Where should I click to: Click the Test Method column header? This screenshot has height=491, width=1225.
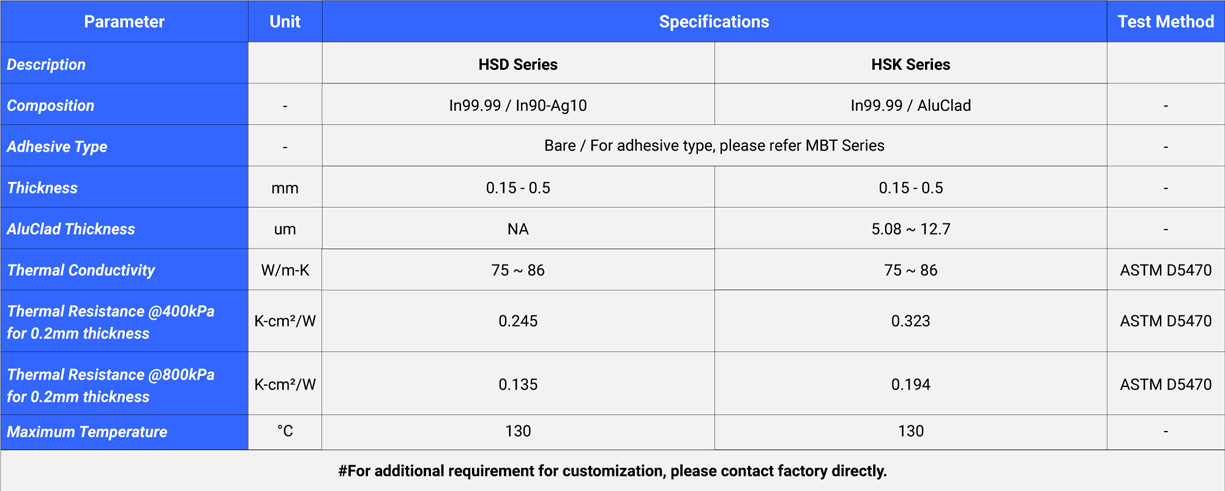click(1165, 21)
